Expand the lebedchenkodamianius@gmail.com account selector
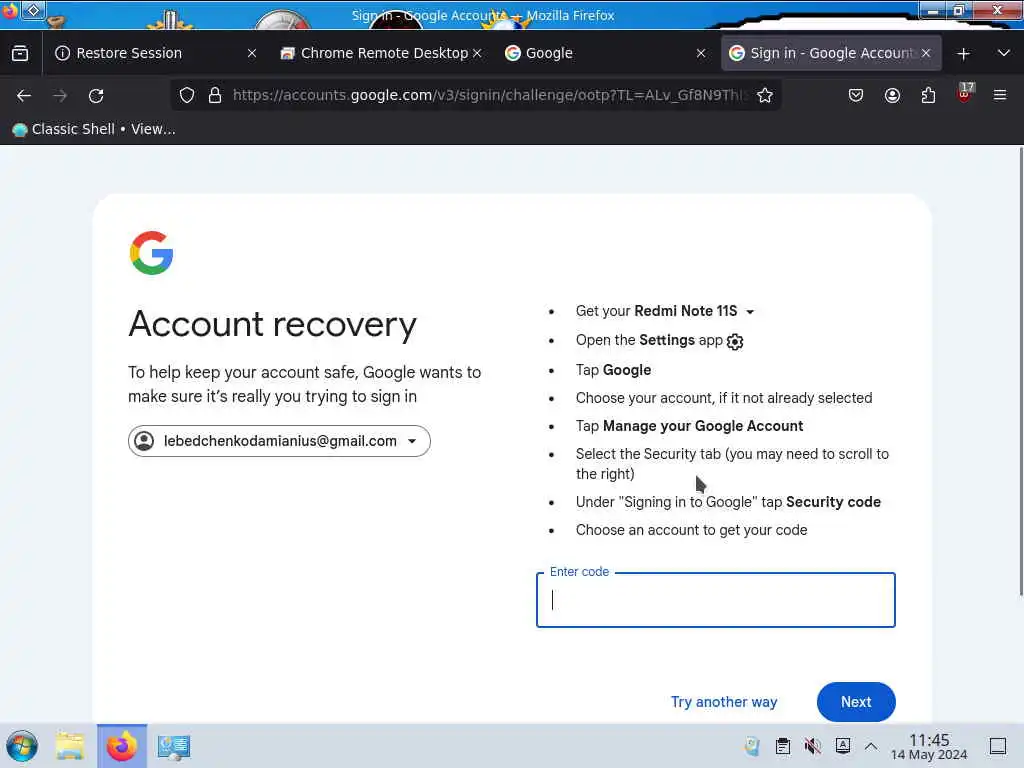The height and width of the screenshot is (768, 1024). pyautogui.click(x=280, y=441)
